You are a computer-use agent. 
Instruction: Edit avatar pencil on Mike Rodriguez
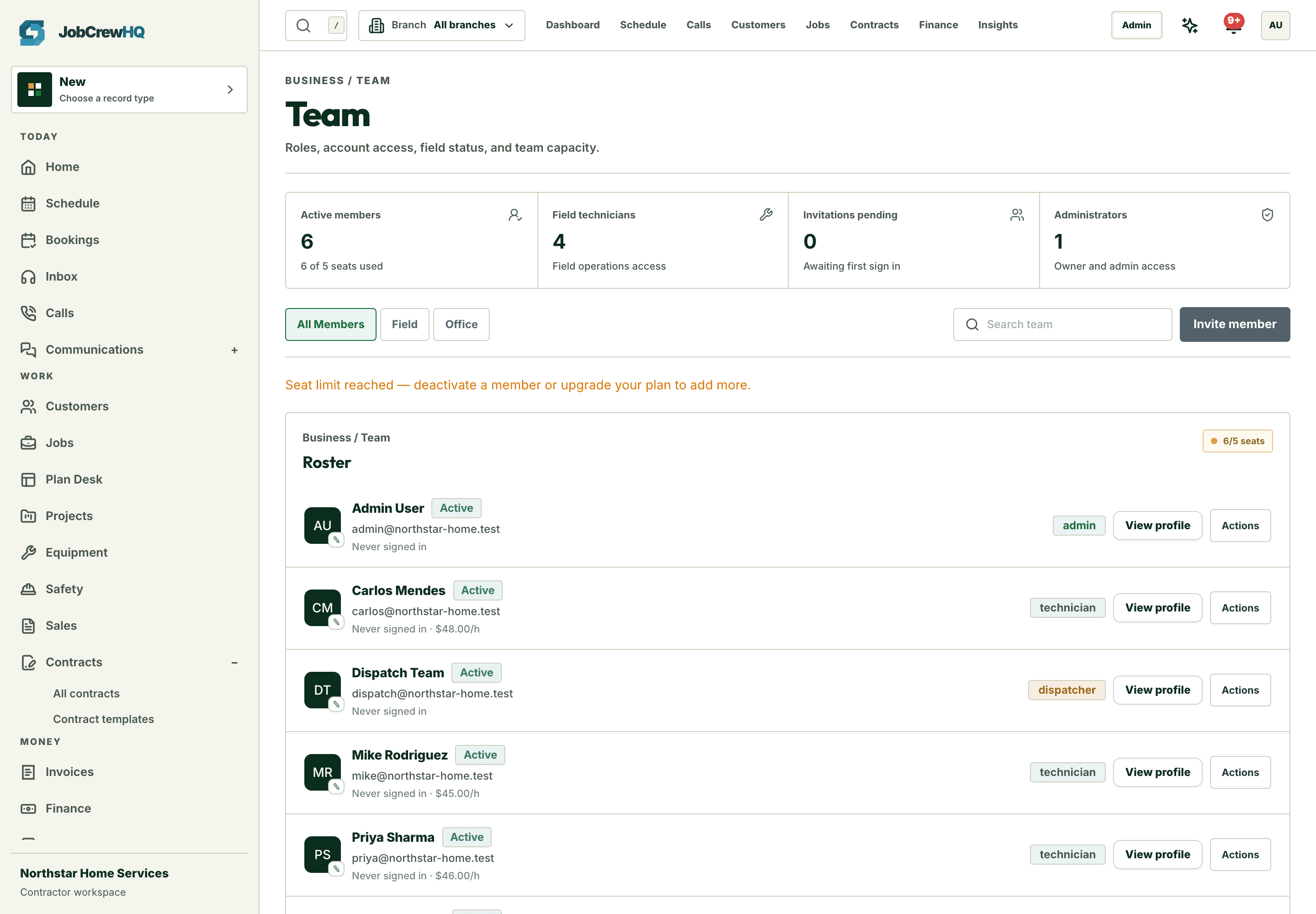(336, 787)
